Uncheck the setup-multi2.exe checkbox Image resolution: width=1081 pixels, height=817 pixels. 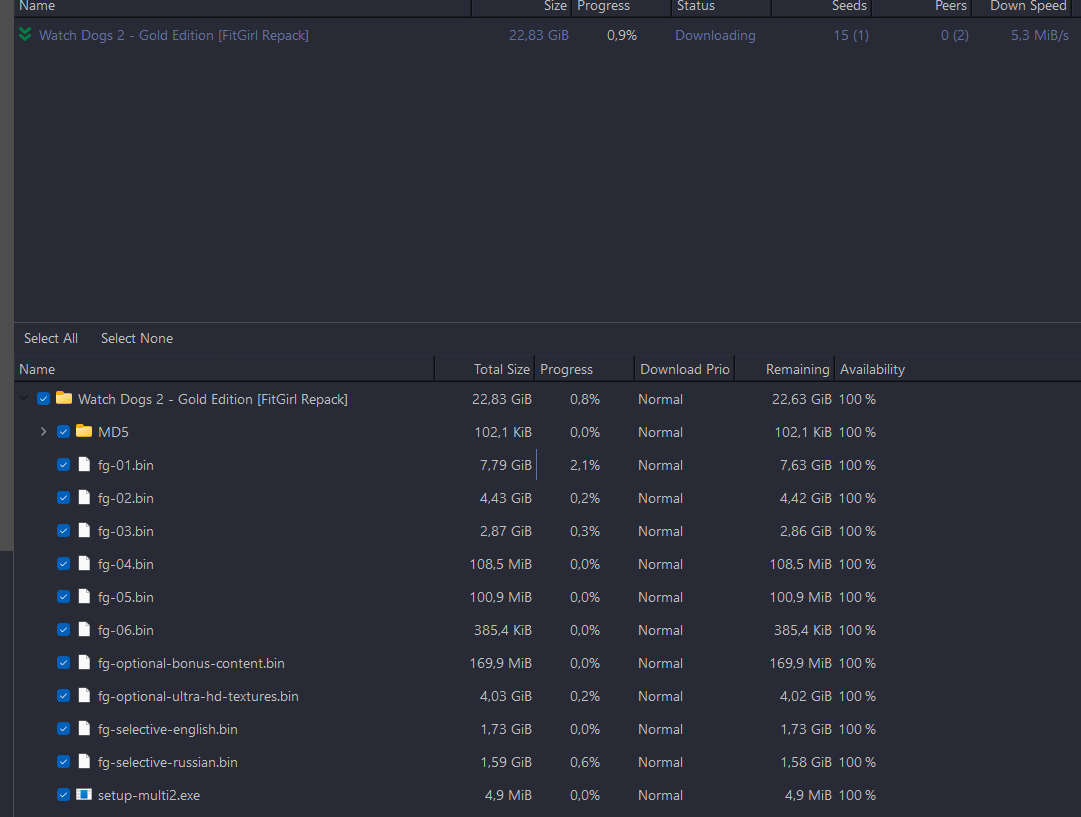(x=63, y=795)
